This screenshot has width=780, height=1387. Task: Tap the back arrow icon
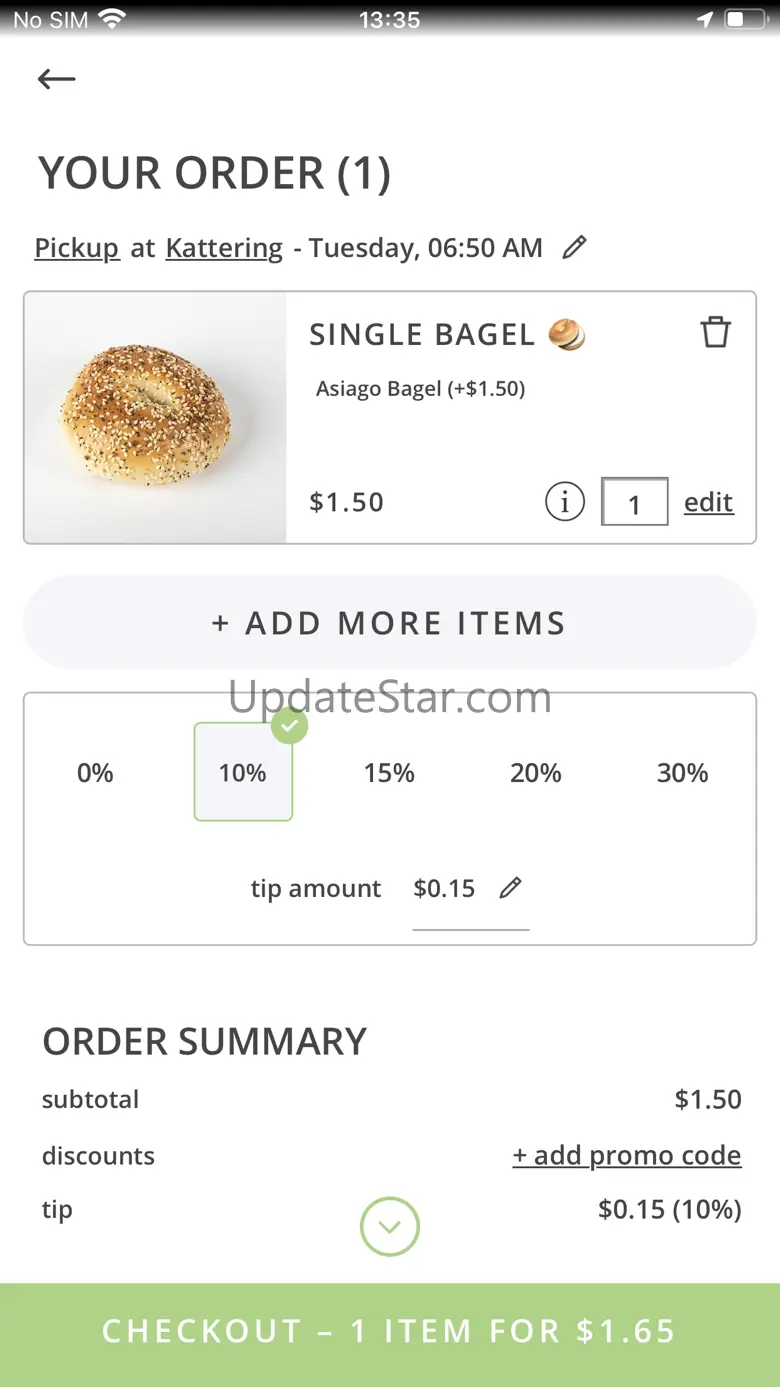click(x=57, y=79)
